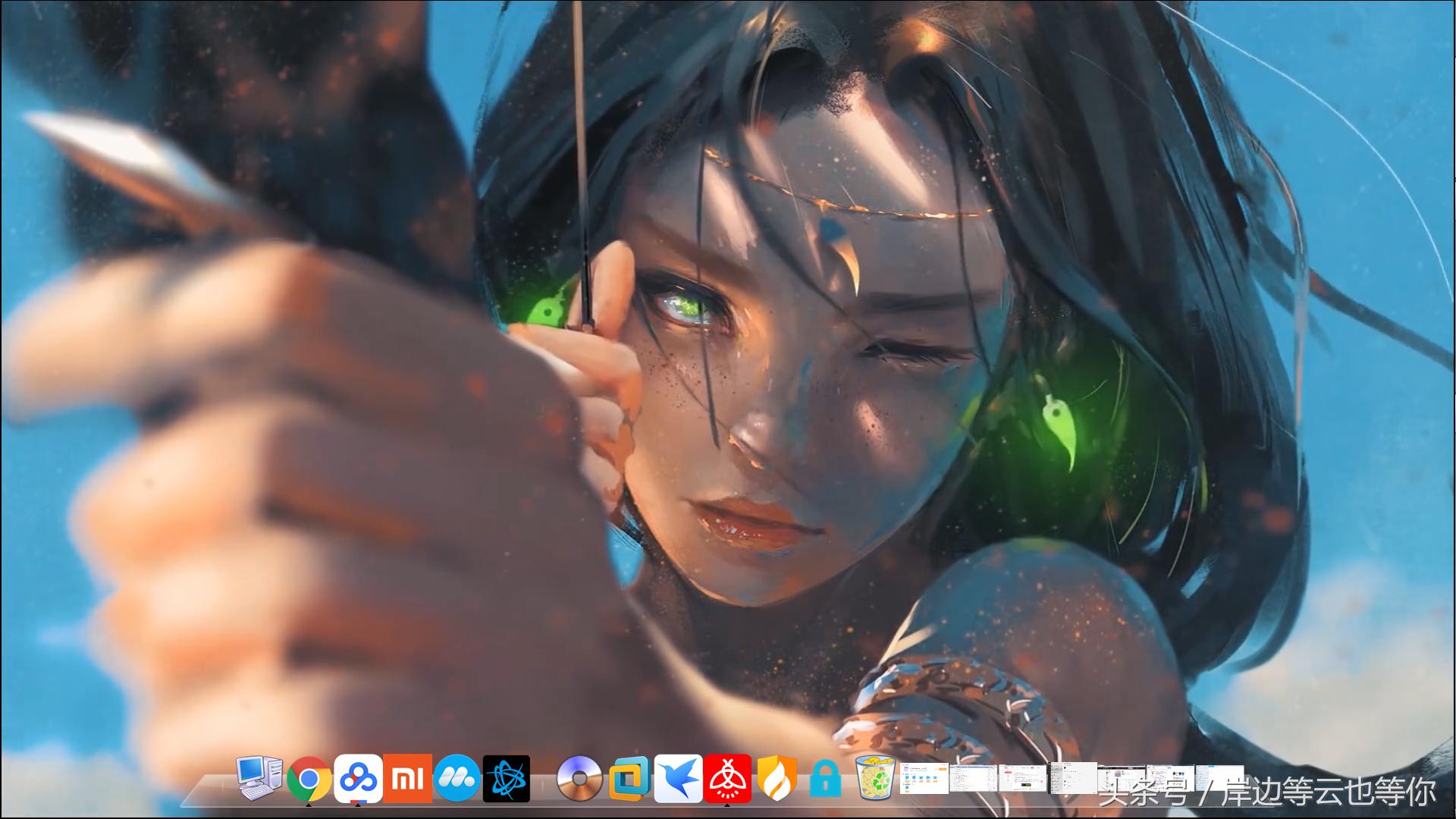Select third minimized window thumbnail with red header
Viewport: 1456px width, 819px height.
click(1023, 779)
